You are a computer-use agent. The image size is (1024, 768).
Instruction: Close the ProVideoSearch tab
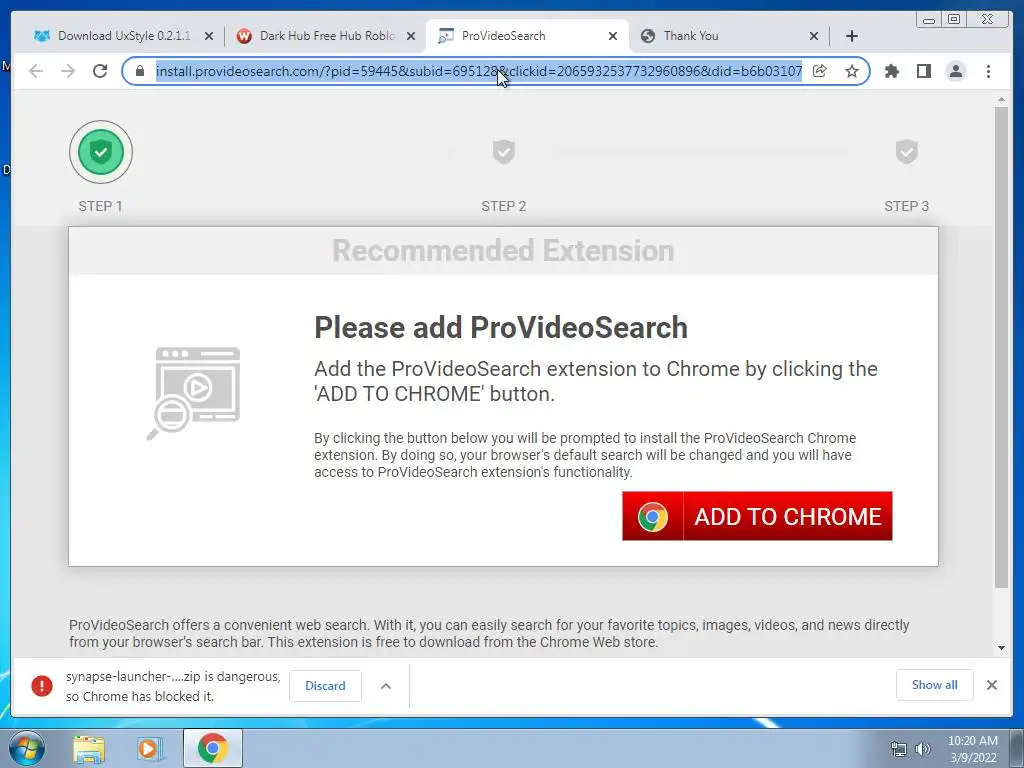coord(613,36)
